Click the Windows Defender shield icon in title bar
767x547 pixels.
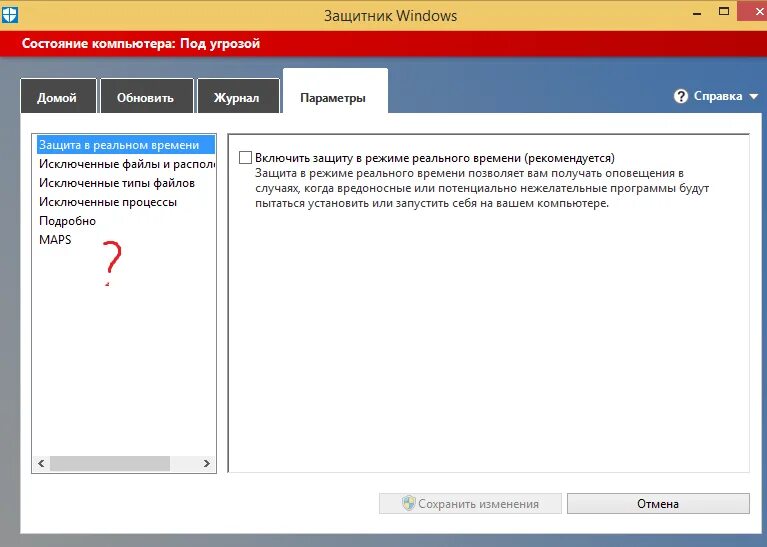tap(9, 14)
